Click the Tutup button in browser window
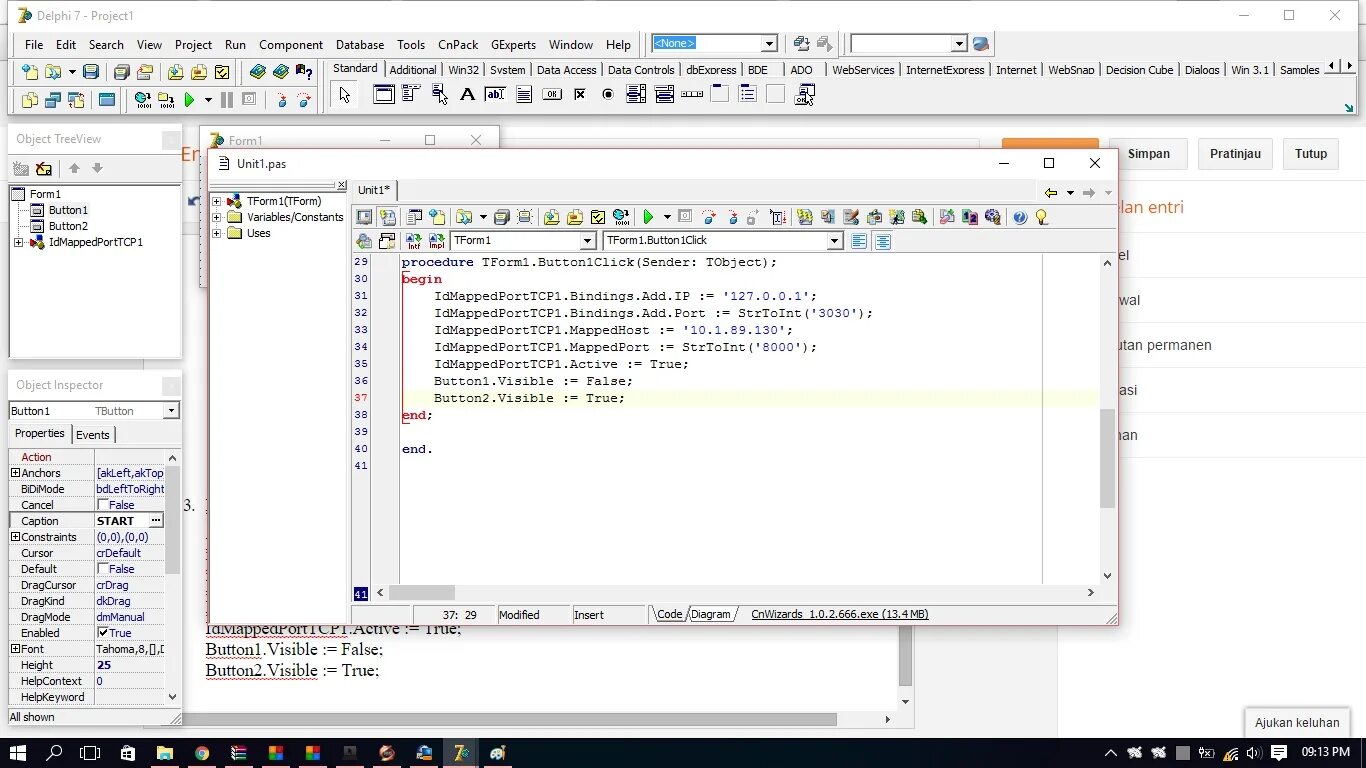Screen dimensions: 1366x768 1311,154
